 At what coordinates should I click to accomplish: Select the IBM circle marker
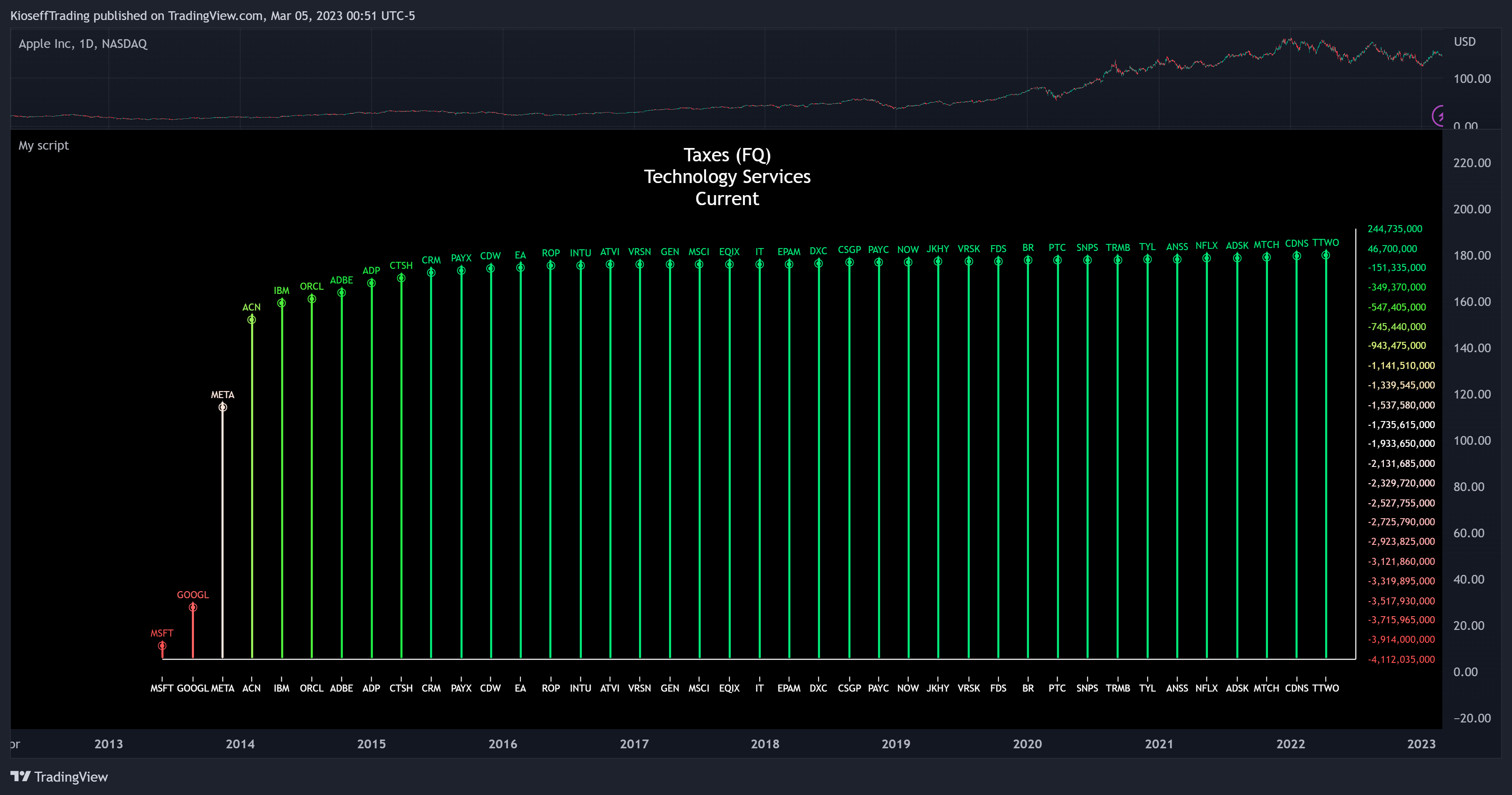[x=282, y=303]
